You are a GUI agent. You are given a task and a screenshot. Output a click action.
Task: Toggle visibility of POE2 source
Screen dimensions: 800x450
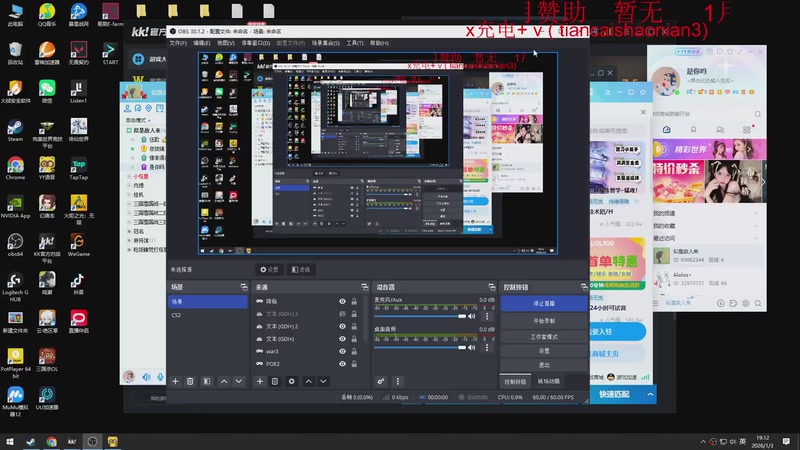342,364
